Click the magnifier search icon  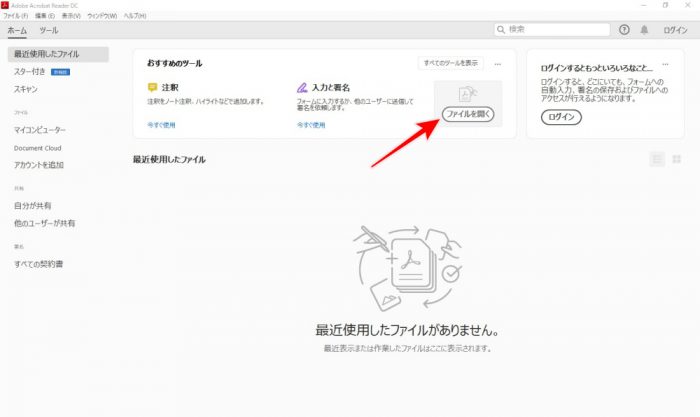[501, 29]
